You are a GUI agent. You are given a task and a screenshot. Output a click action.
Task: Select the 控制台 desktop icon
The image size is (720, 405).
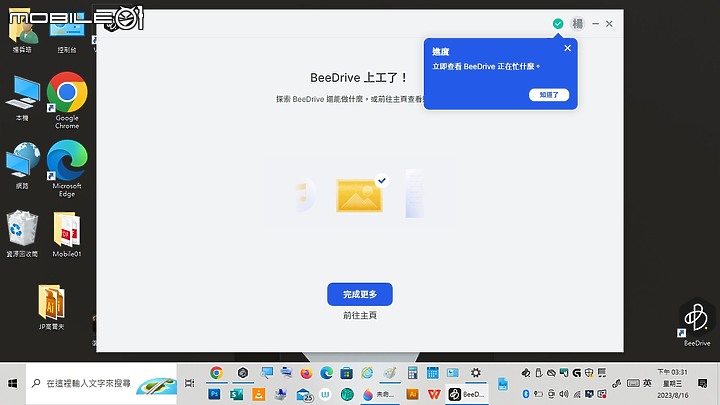[67, 32]
